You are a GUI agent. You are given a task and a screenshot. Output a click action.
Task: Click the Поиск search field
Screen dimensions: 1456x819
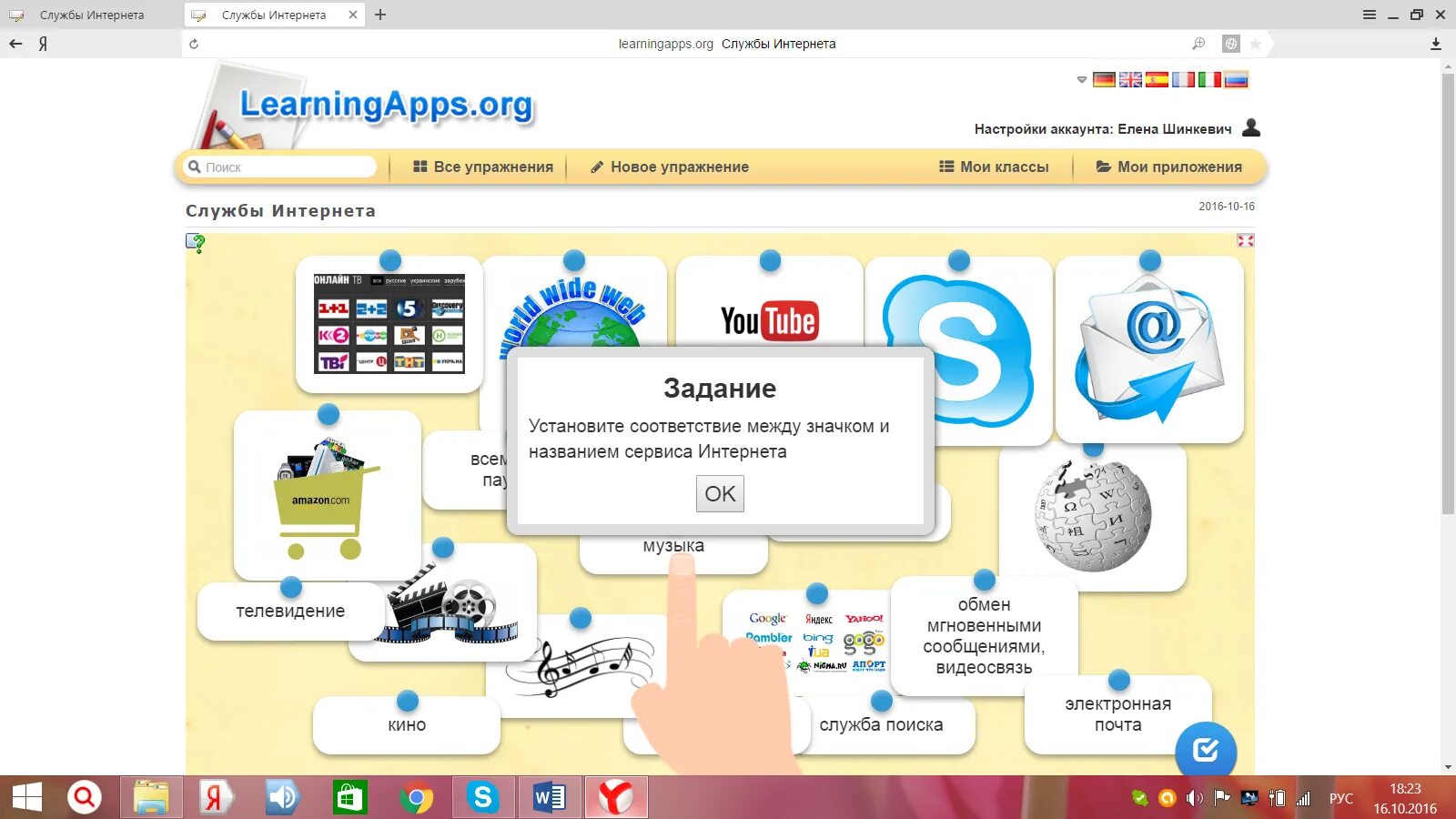[280, 167]
